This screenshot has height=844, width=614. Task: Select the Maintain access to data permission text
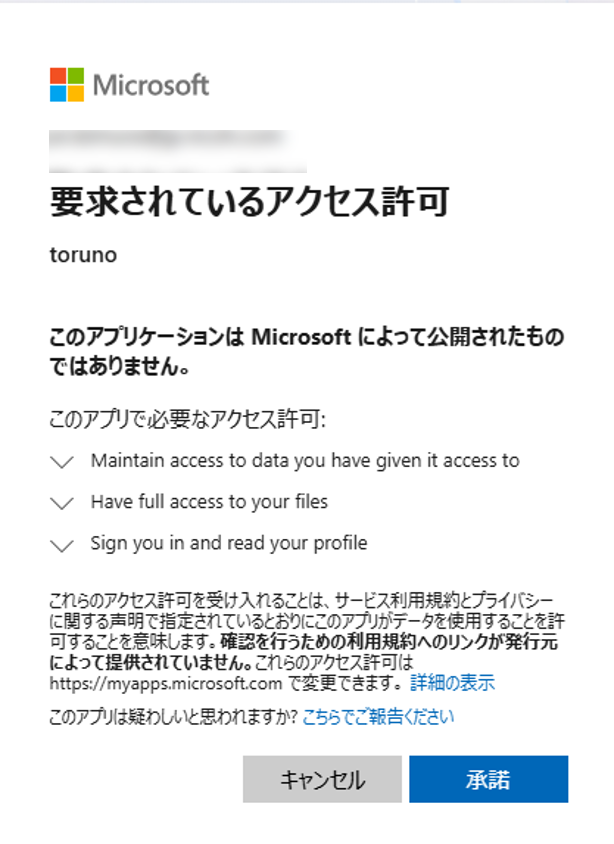coord(305,461)
